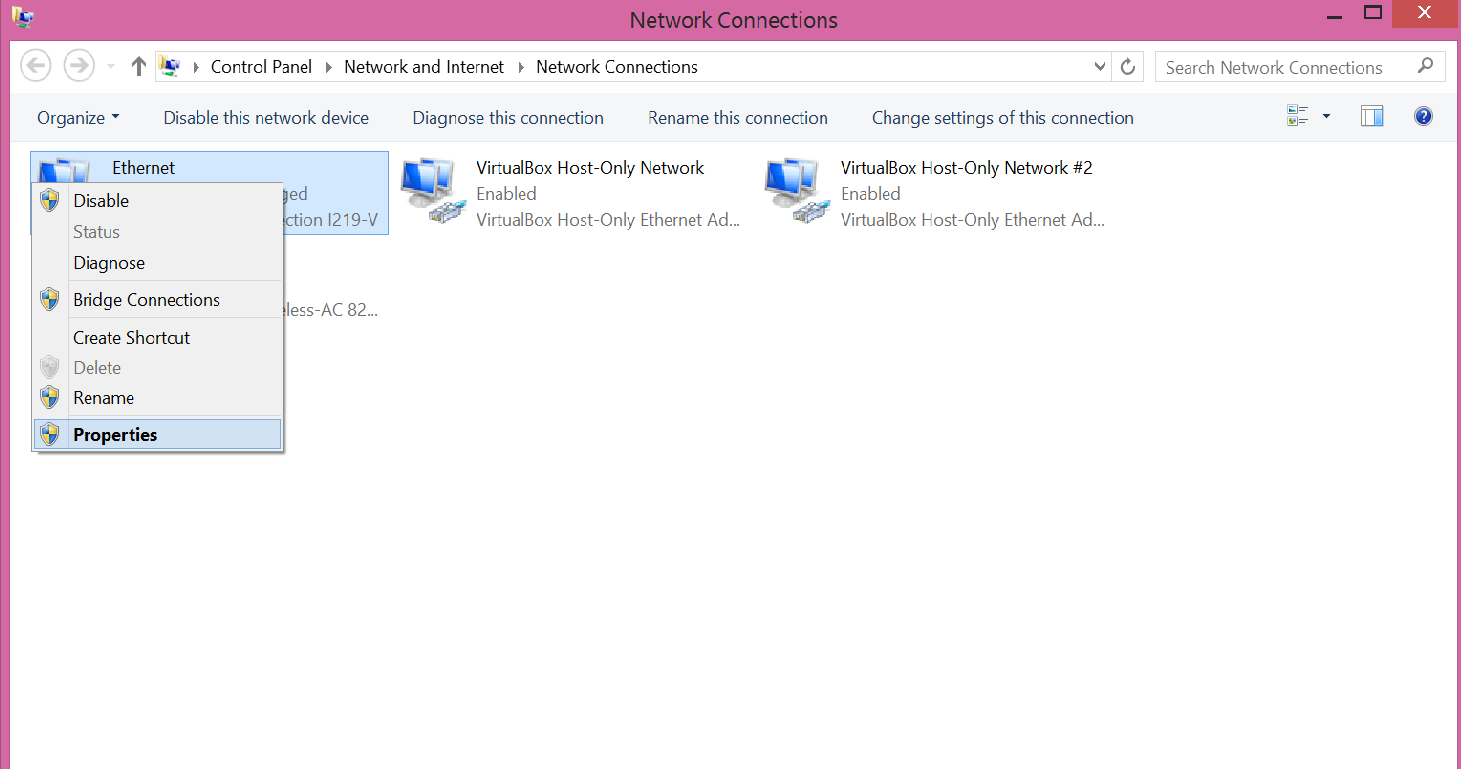Expand the address bar history dropdown
Viewport: 1461px width, 769px height.
pyautogui.click(x=1100, y=67)
